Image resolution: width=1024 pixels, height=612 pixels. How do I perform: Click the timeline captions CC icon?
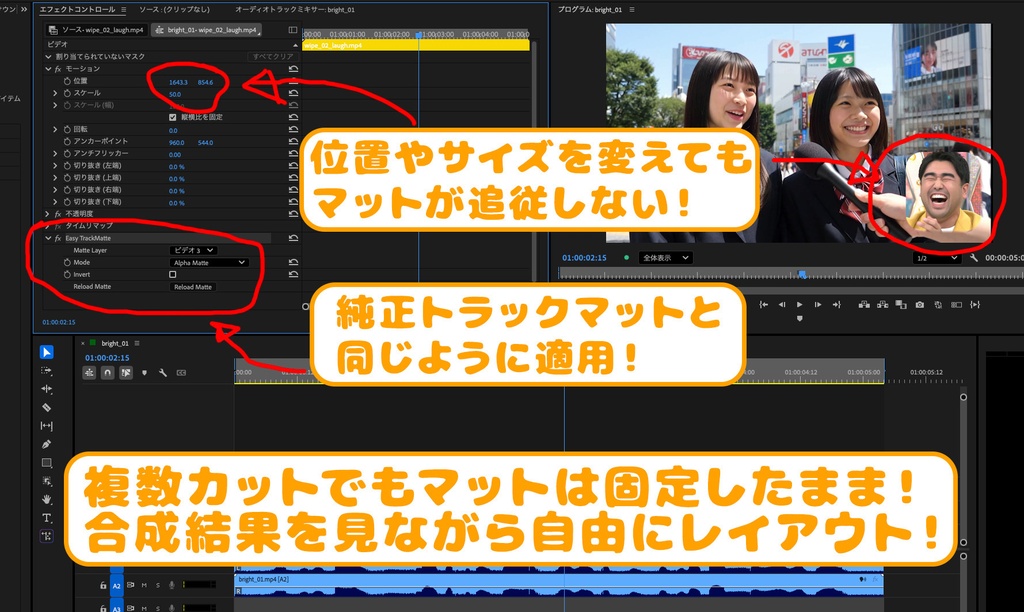tap(181, 372)
